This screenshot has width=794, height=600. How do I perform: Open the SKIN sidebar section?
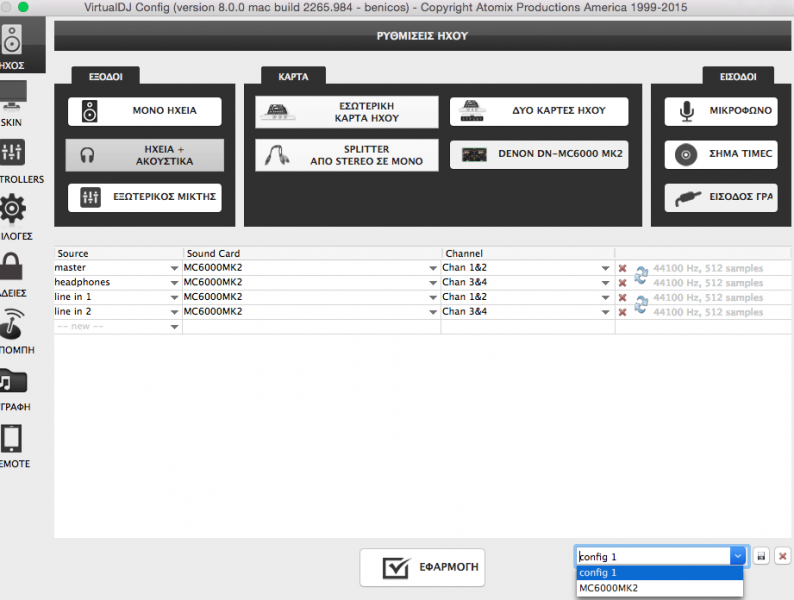point(13,102)
